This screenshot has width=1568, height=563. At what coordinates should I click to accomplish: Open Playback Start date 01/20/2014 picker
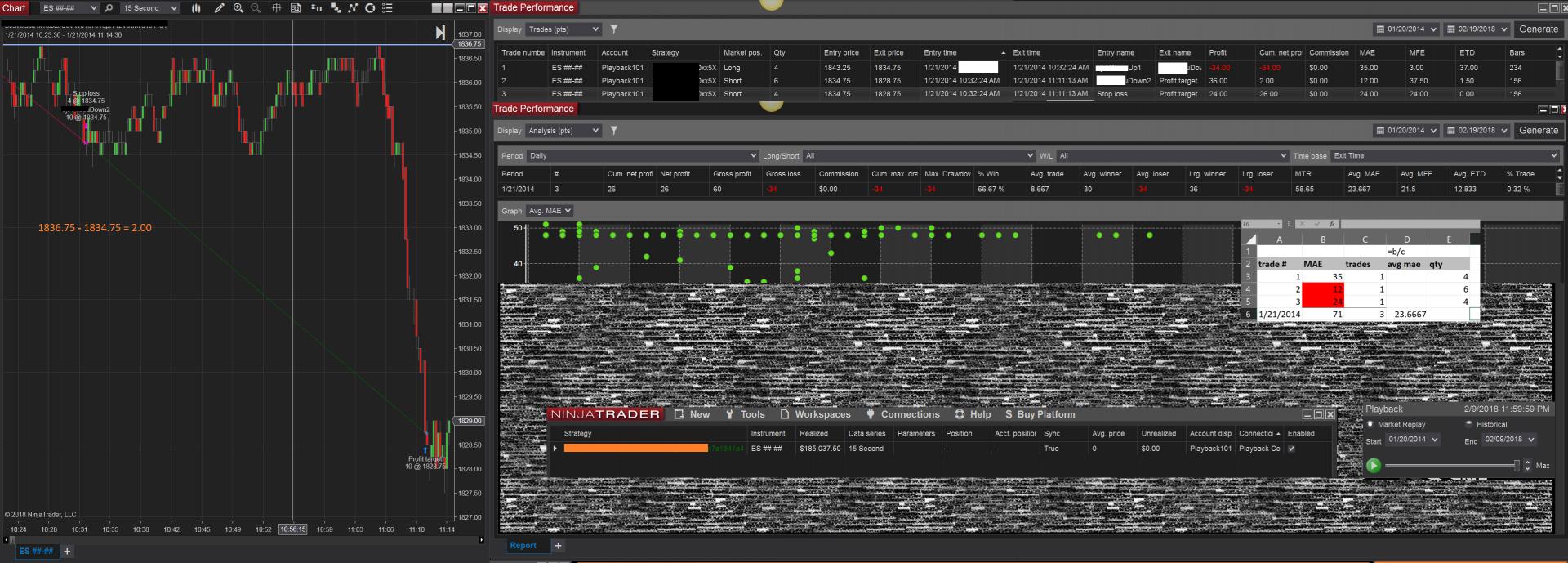(1412, 440)
